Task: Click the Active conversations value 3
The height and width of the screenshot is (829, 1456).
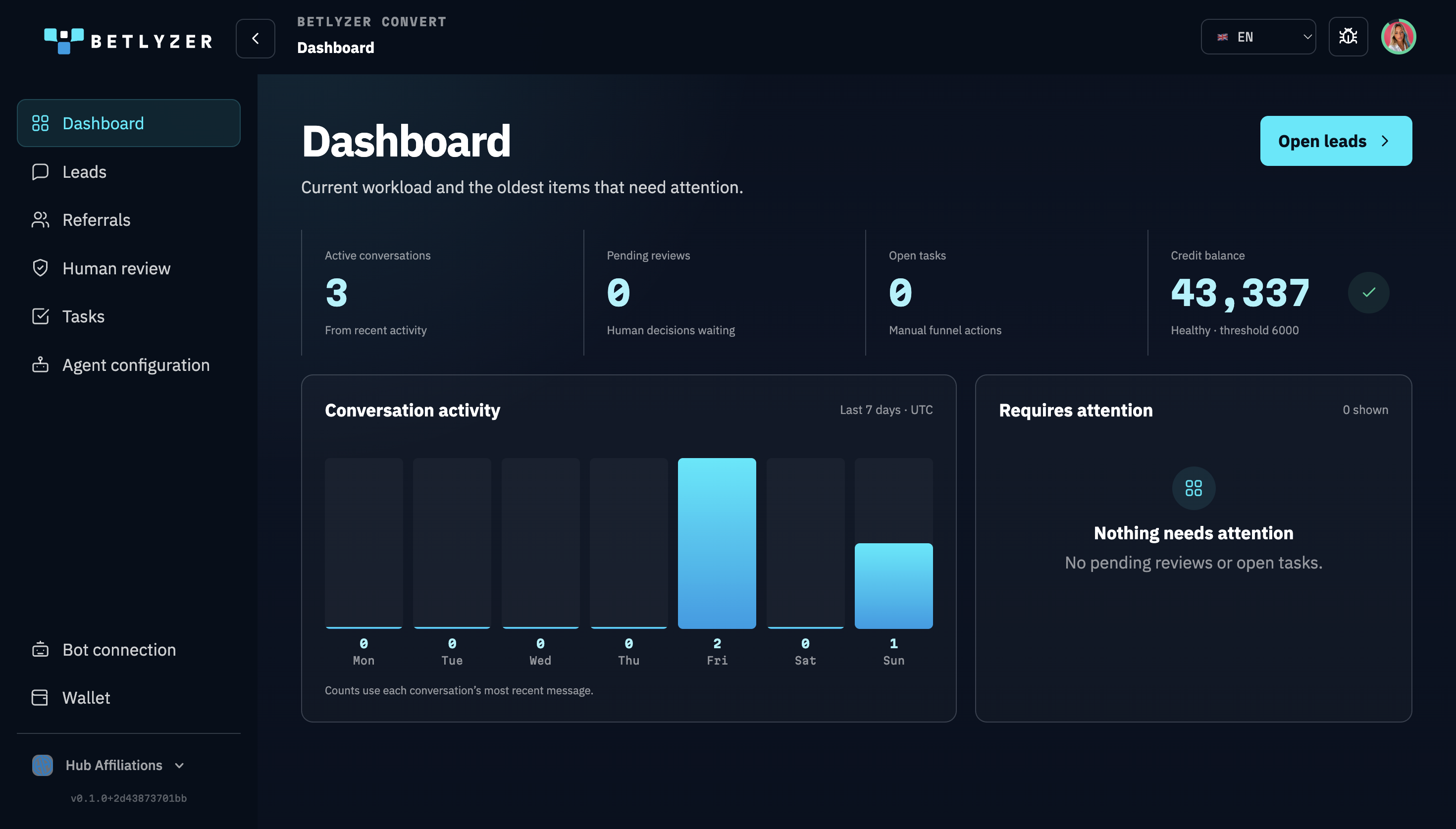Action: click(336, 293)
